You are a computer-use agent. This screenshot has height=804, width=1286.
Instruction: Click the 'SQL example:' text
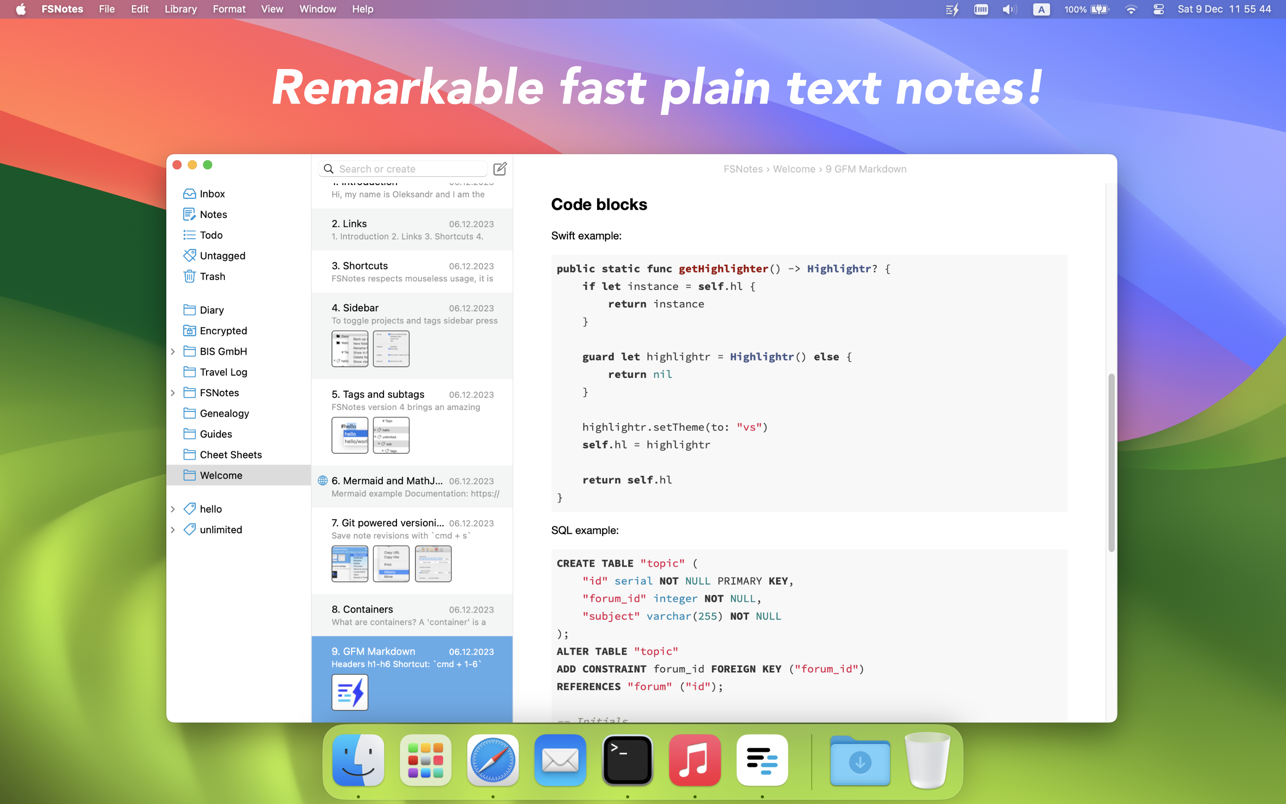pos(585,530)
